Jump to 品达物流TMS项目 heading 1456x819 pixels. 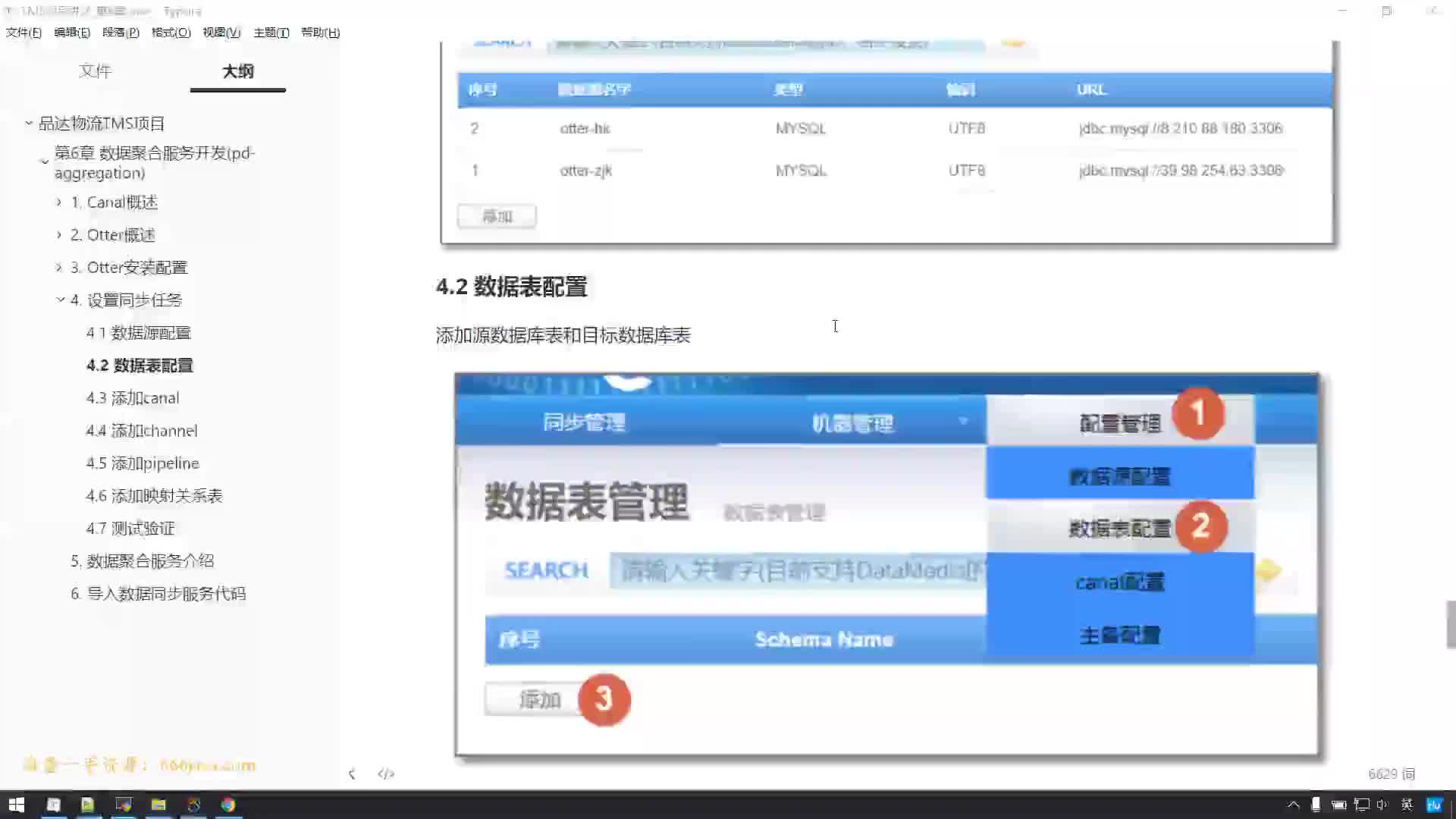[x=102, y=124]
